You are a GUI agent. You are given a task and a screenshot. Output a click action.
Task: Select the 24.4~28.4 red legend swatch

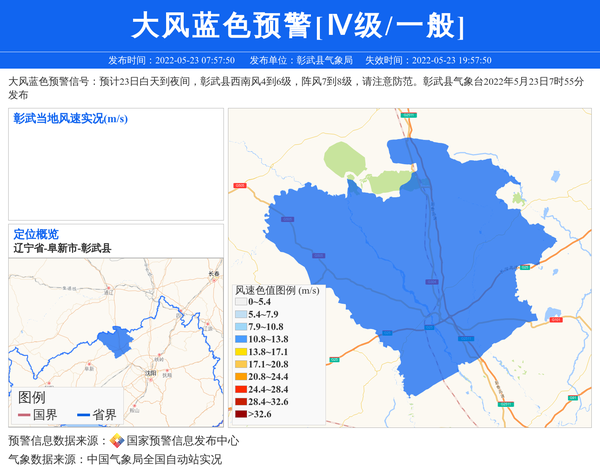pos(240,389)
